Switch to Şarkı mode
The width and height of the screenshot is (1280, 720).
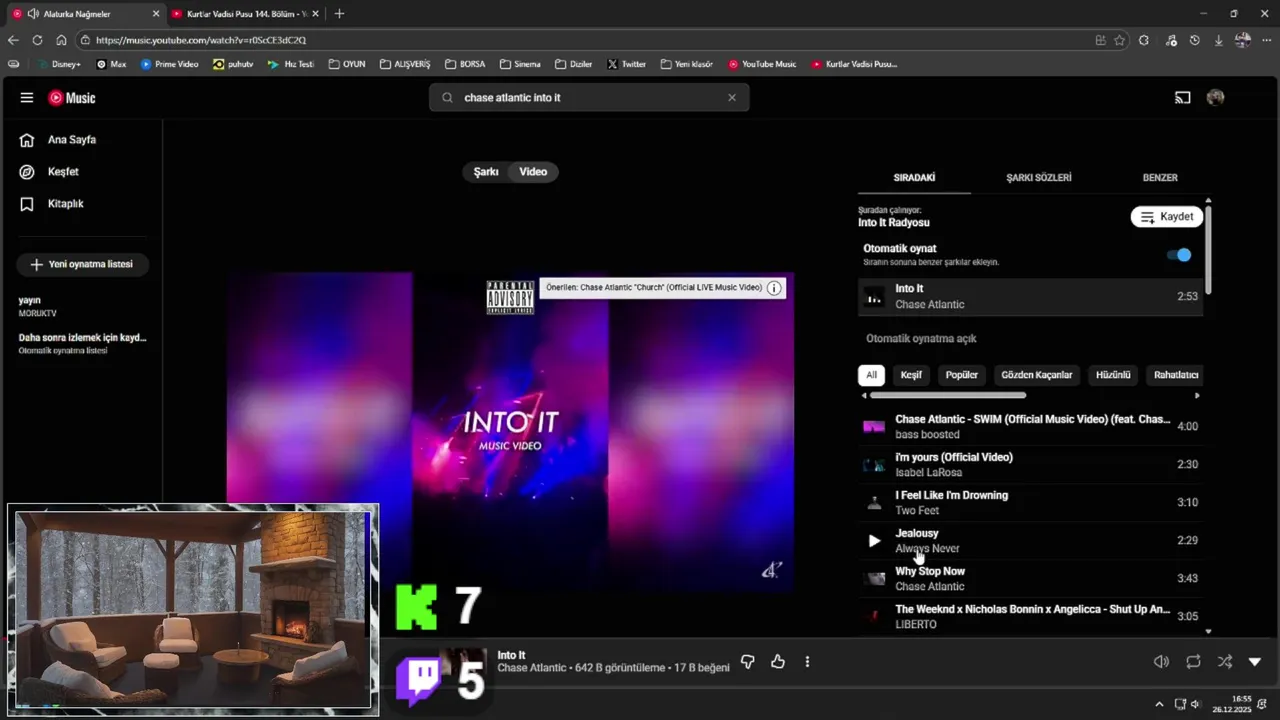(x=486, y=172)
